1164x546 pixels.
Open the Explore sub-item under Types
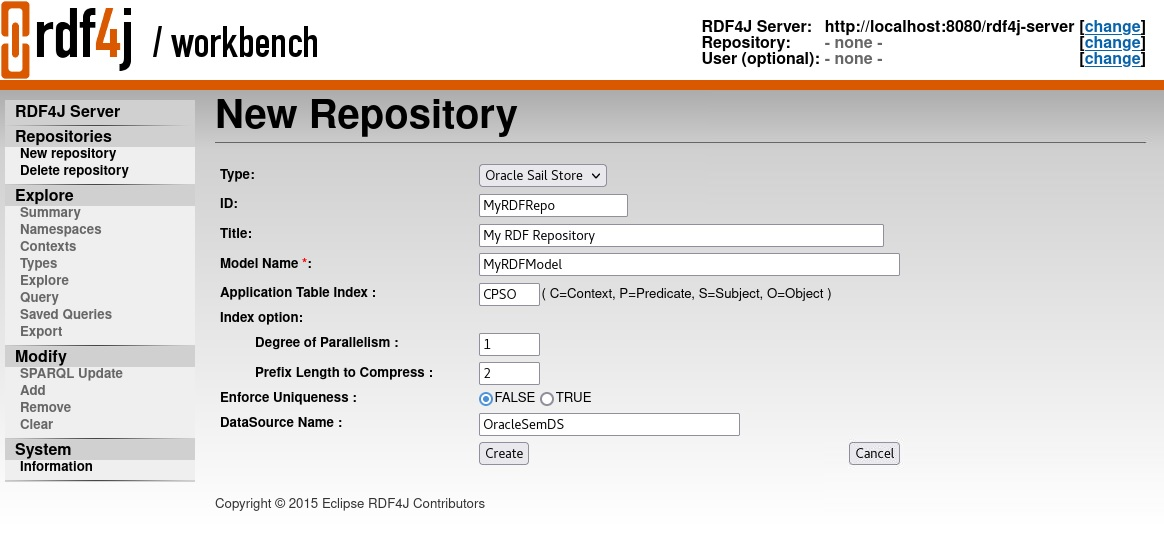coord(45,280)
